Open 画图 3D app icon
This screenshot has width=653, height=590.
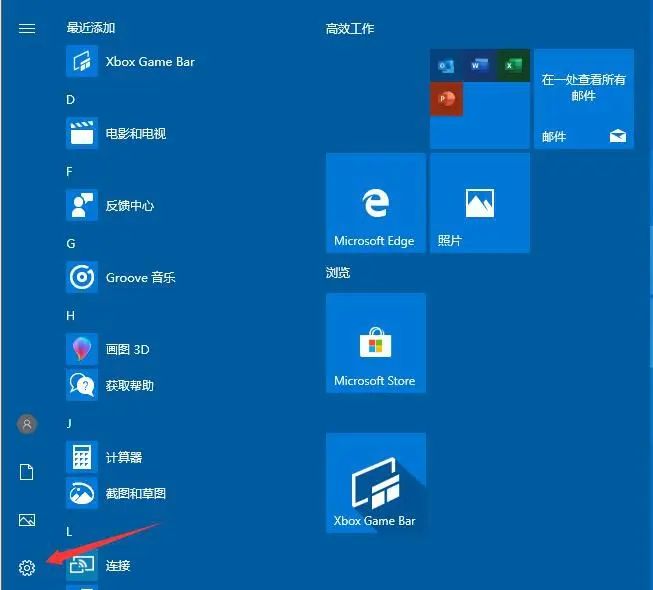(82, 349)
